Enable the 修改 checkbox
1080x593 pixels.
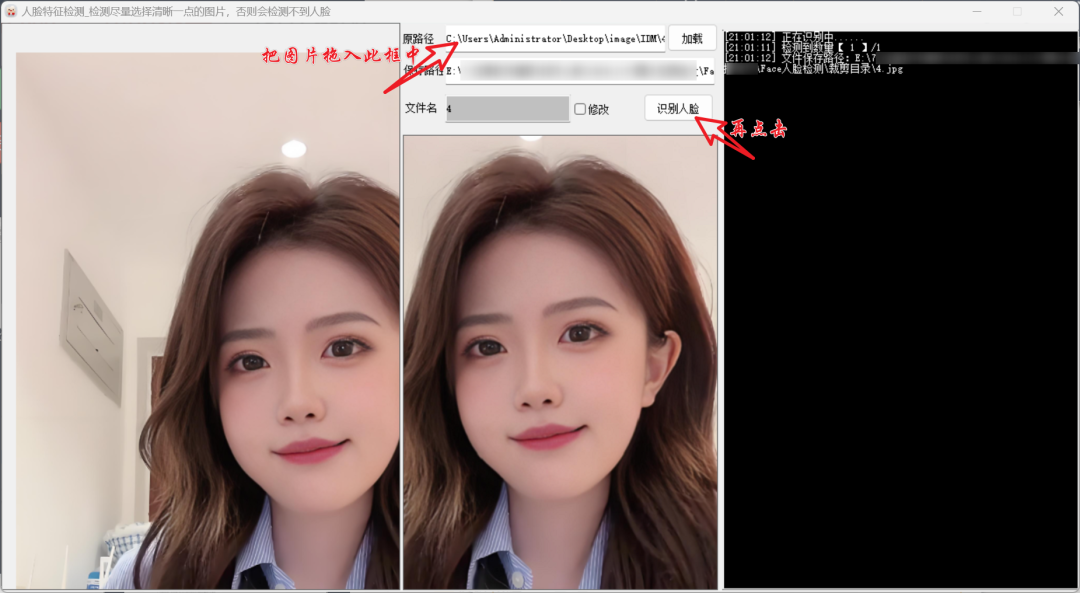click(x=580, y=109)
